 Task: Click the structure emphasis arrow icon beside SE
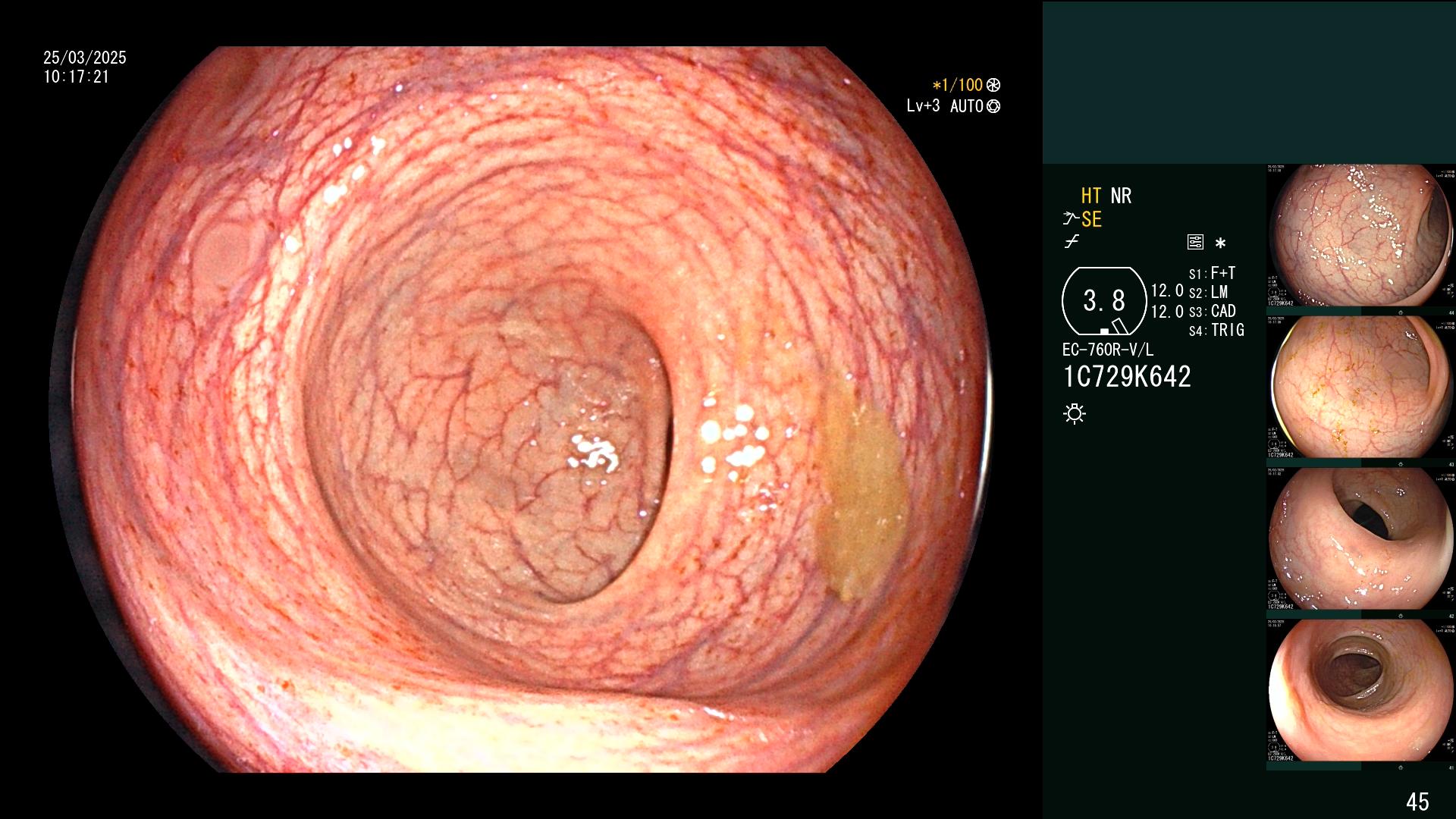coord(1071,219)
